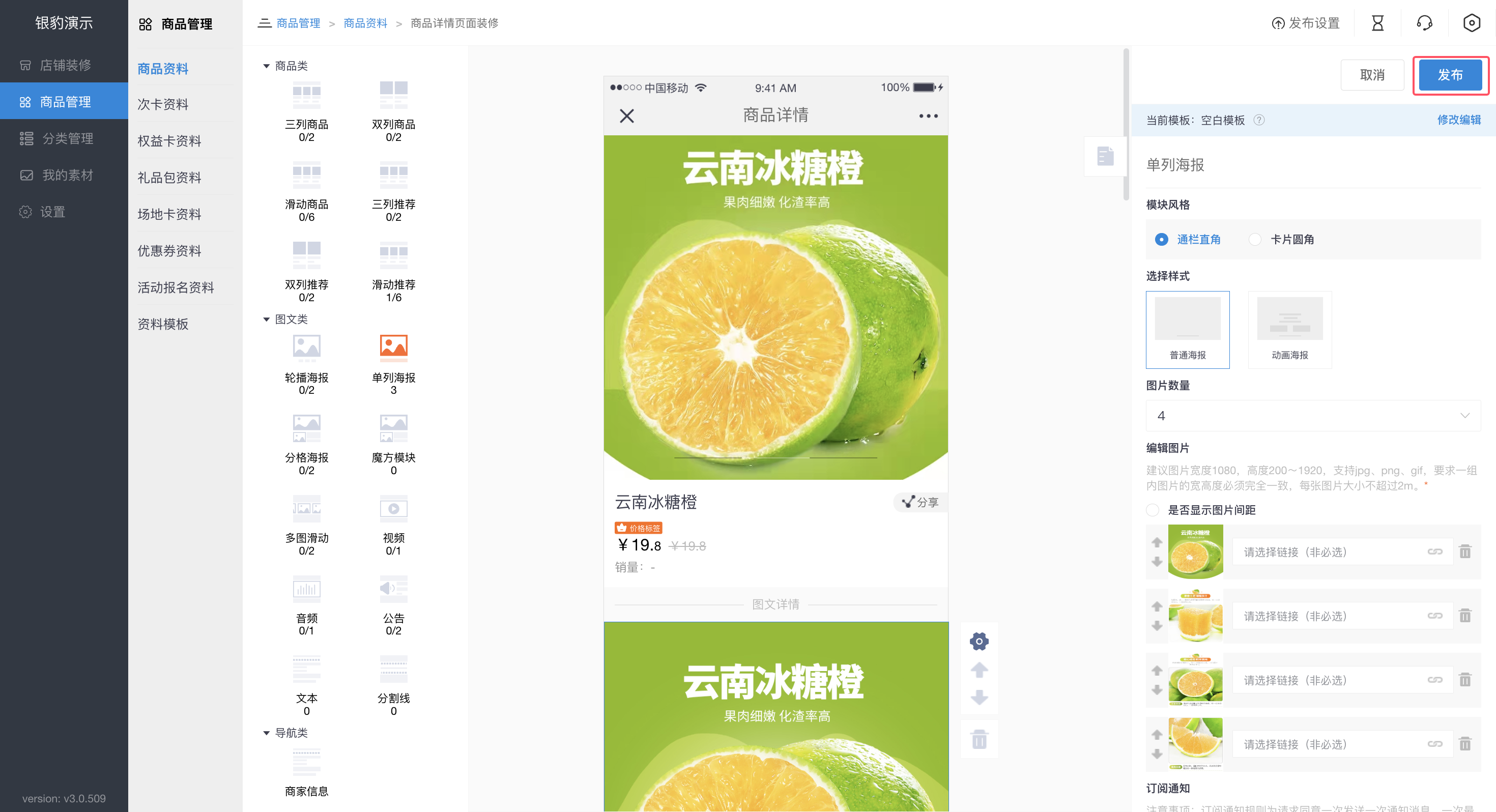
Task: Collapse the 商品类 component group
Action: [266, 66]
